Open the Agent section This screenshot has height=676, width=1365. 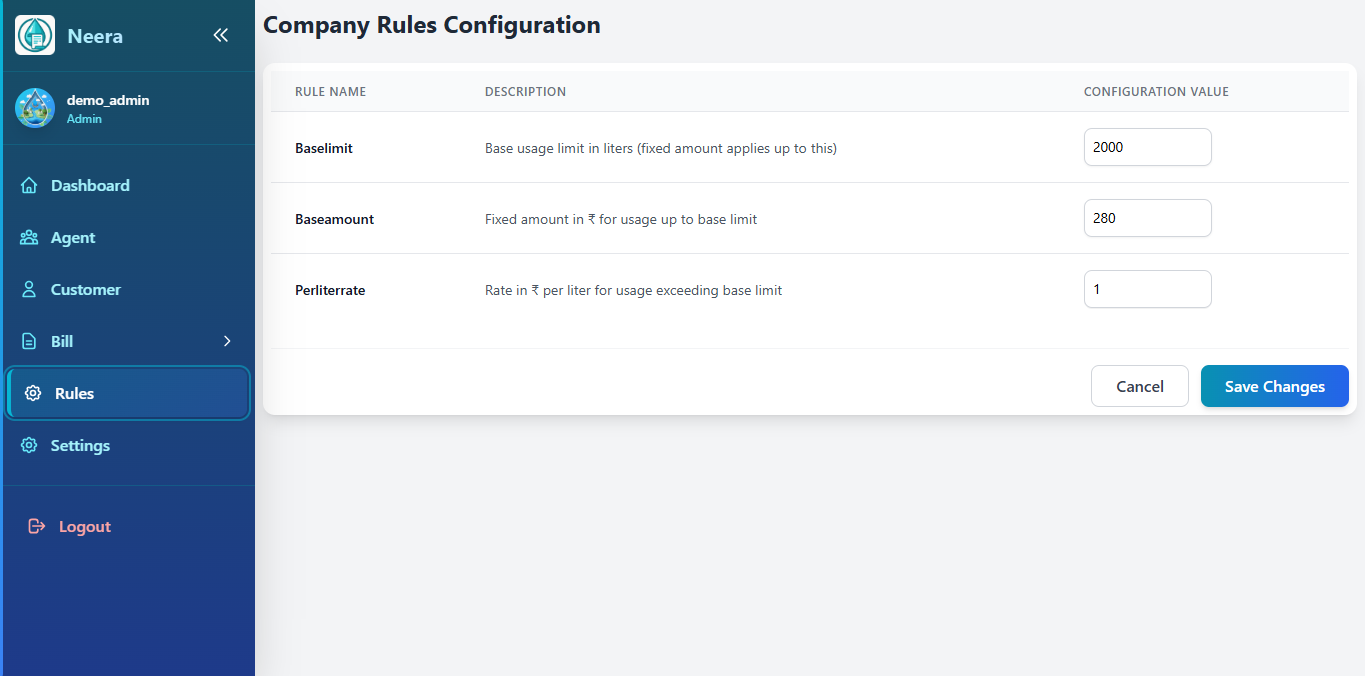pyautogui.click(x=73, y=238)
